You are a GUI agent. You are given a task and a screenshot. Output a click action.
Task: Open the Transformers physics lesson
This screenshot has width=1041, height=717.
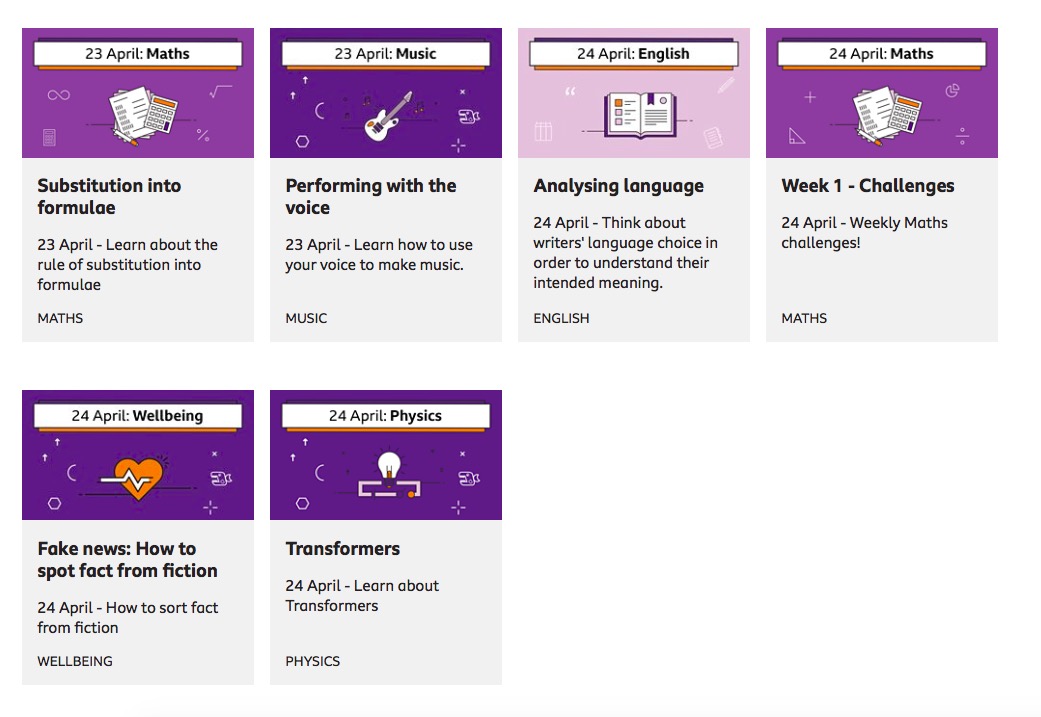[x=342, y=549]
